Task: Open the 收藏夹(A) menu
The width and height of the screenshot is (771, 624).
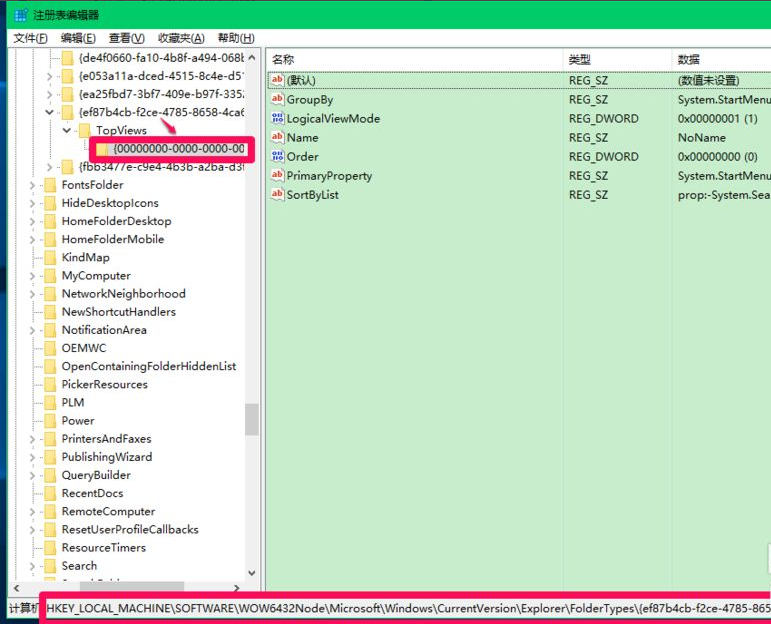Action: (181, 38)
